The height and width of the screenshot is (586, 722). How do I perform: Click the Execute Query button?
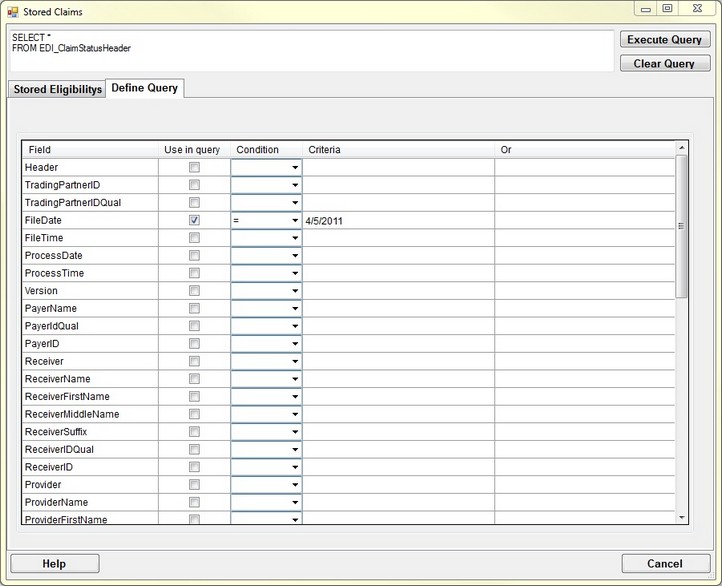pos(665,40)
